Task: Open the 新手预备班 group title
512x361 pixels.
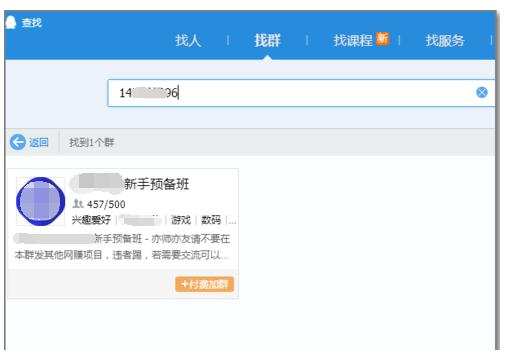Action: click(157, 184)
